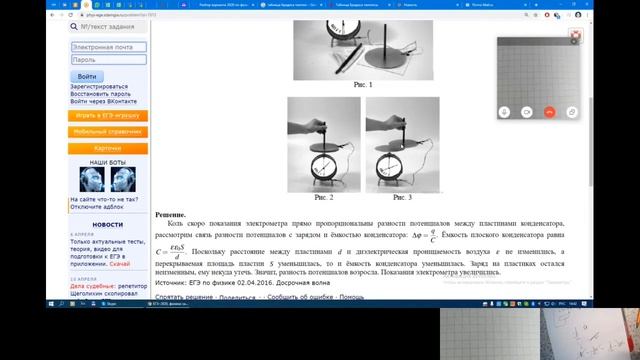Select the active orange-icon pinned tab
640x360 pixels.
tap(86, 5)
